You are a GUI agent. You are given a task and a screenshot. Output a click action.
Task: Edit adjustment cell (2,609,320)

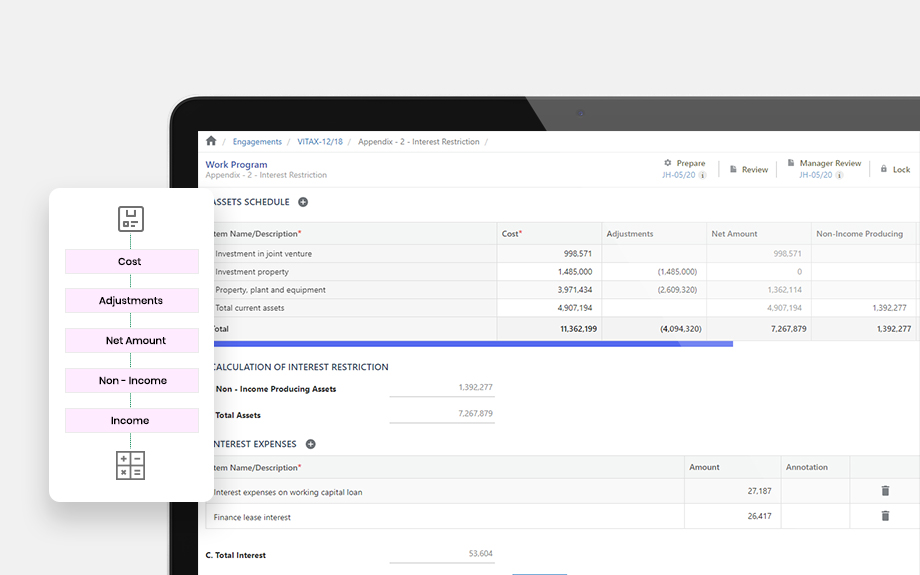tap(654, 290)
